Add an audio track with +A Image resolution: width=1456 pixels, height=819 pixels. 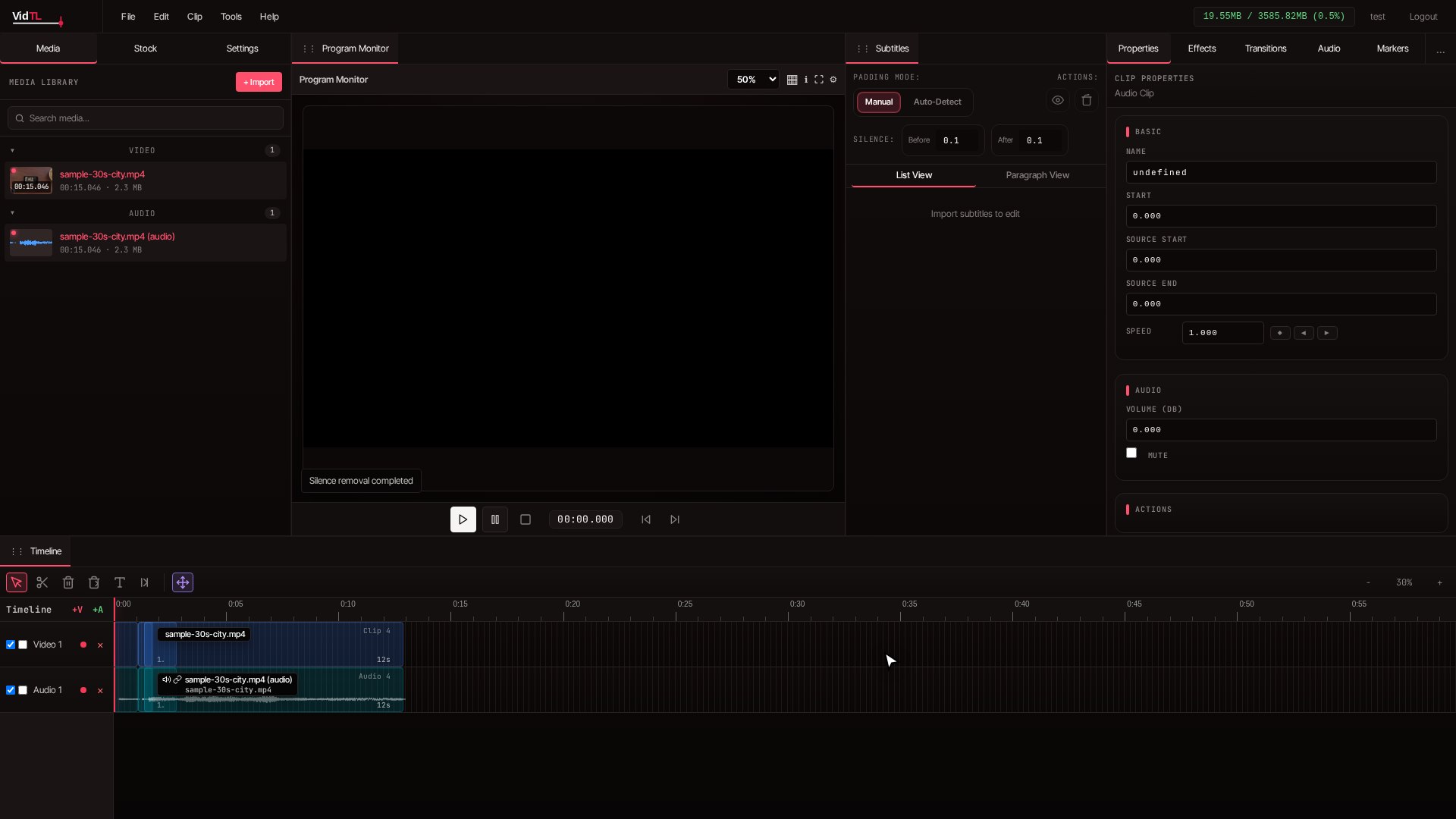pos(98,610)
